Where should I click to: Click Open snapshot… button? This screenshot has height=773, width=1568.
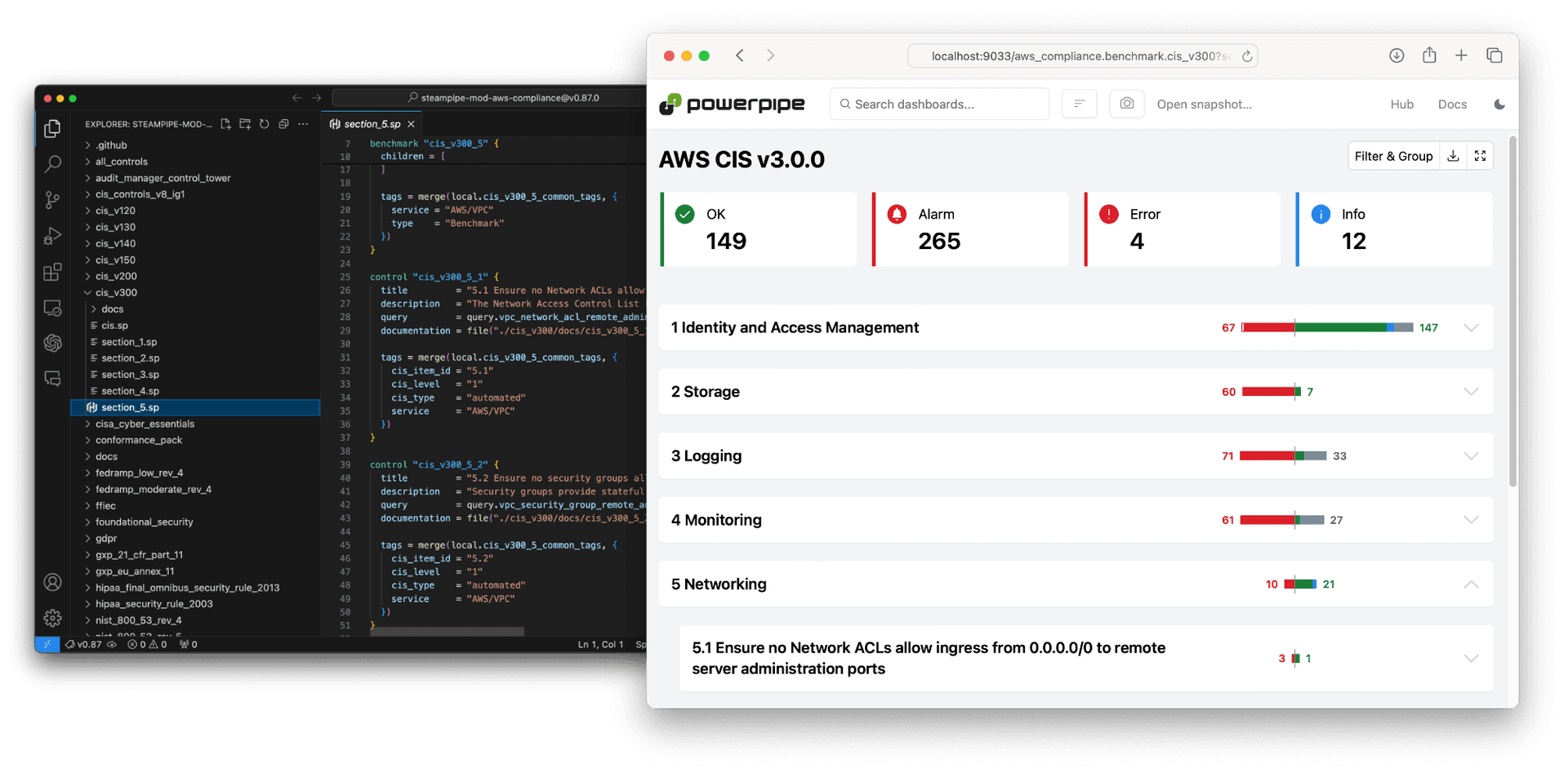coord(1204,104)
